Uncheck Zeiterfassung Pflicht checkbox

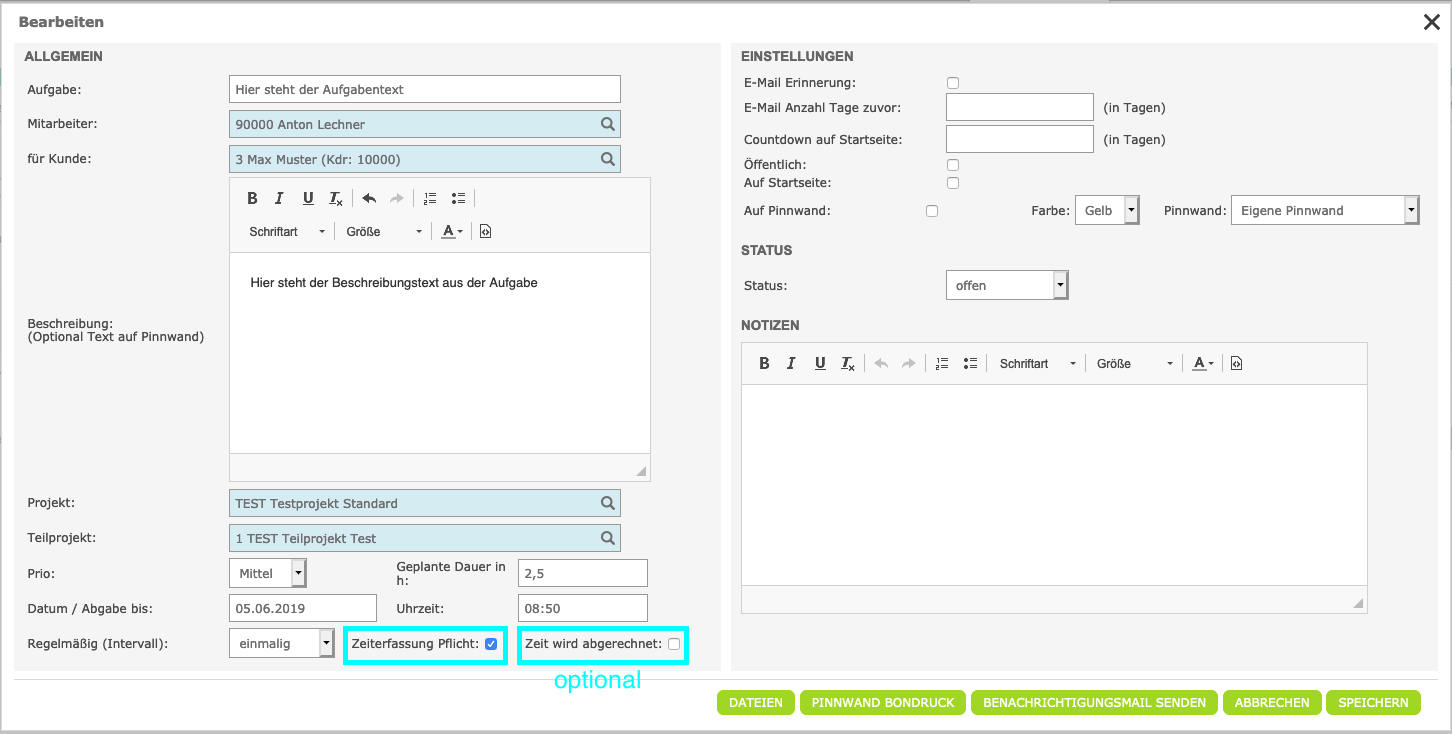[491, 644]
